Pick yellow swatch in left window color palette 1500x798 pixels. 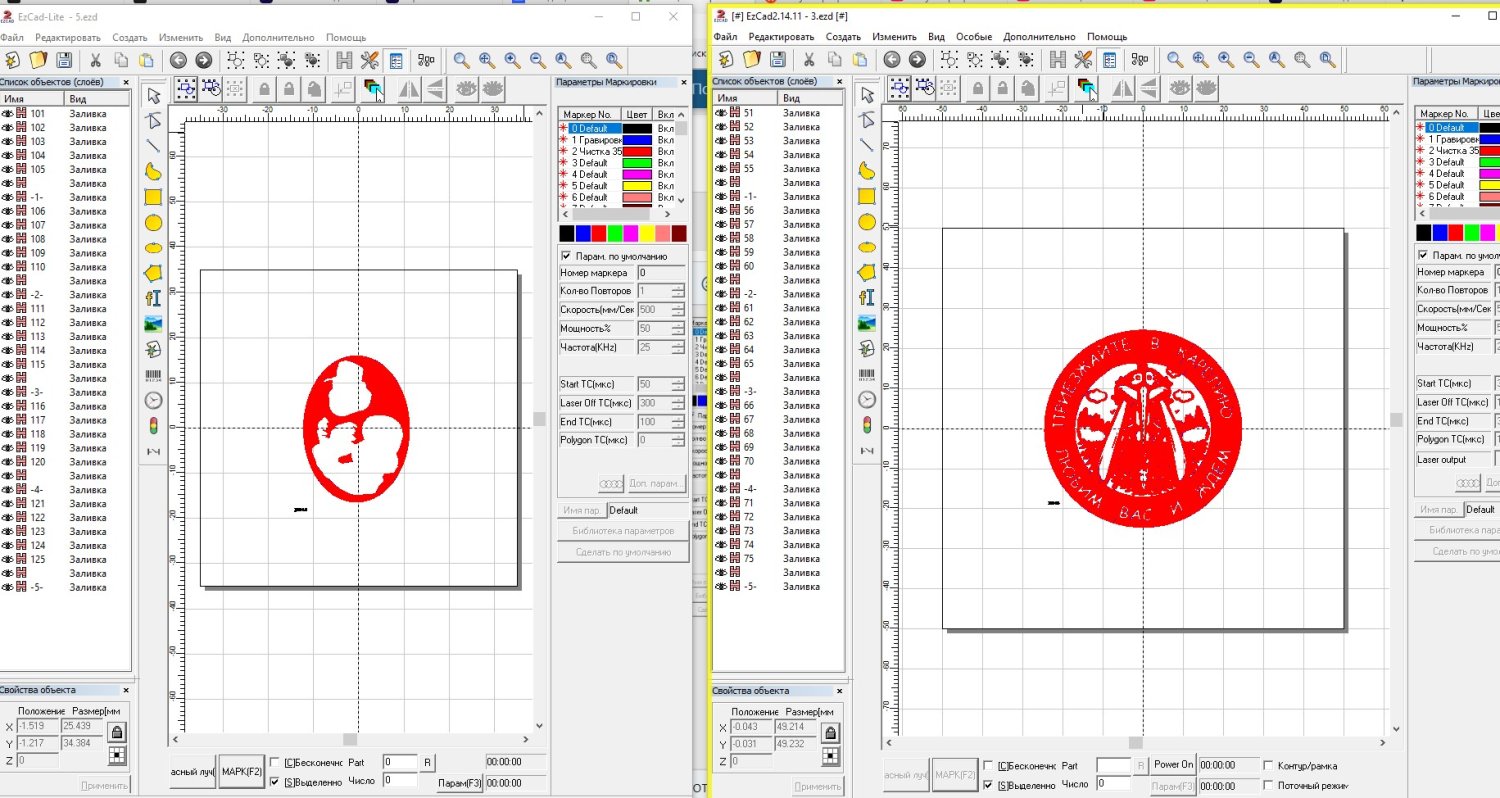coord(647,233)
